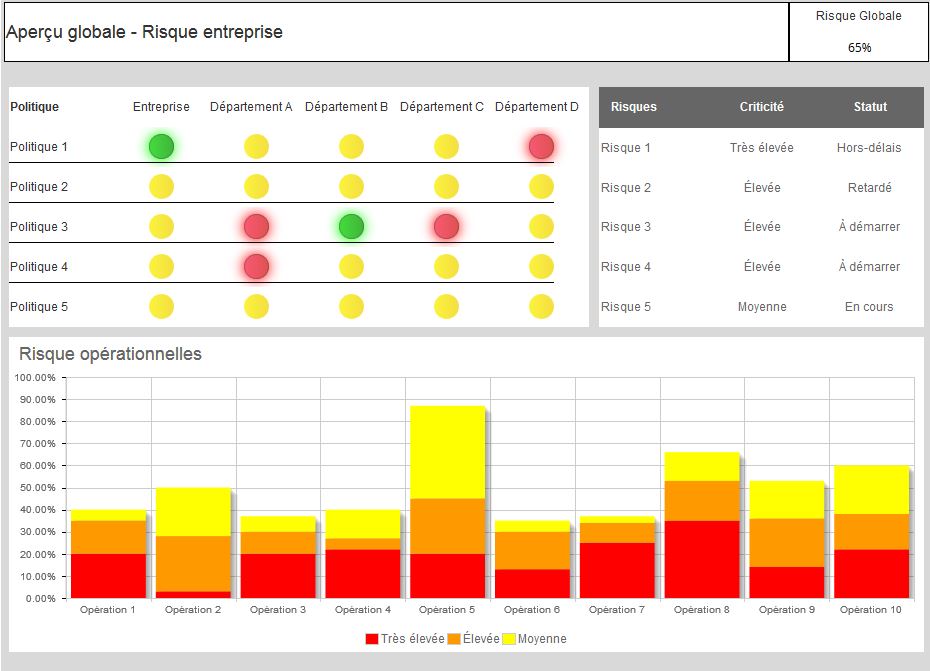Click the Risque Globale 65% value

(859, 47)
